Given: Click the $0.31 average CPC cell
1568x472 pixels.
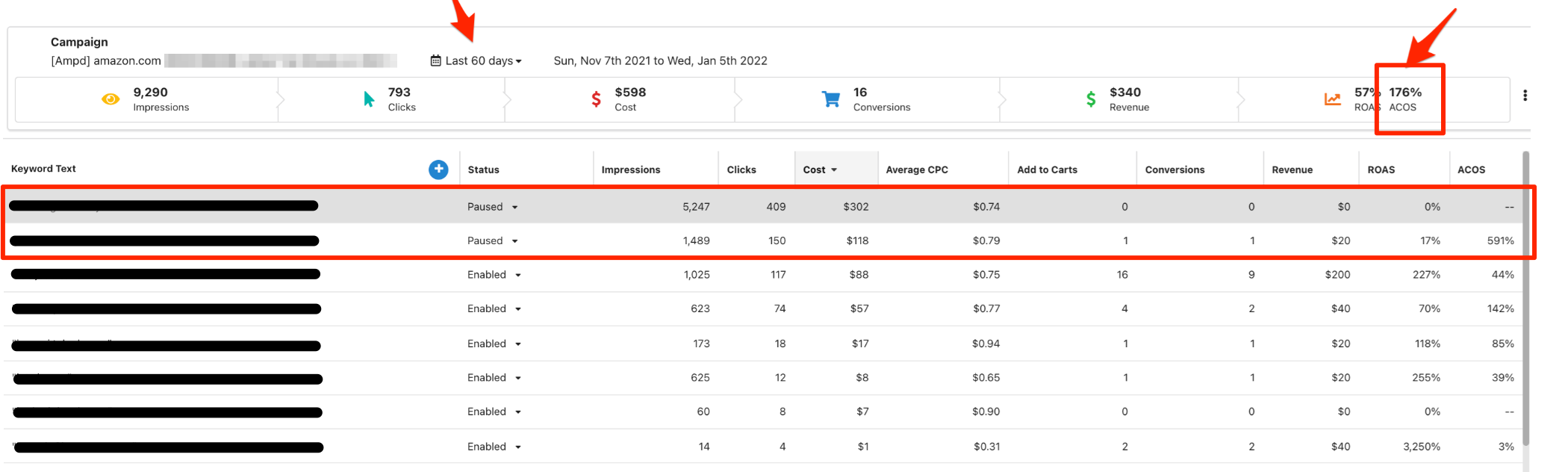Looking at the screenshot, I should click(986, 447).
